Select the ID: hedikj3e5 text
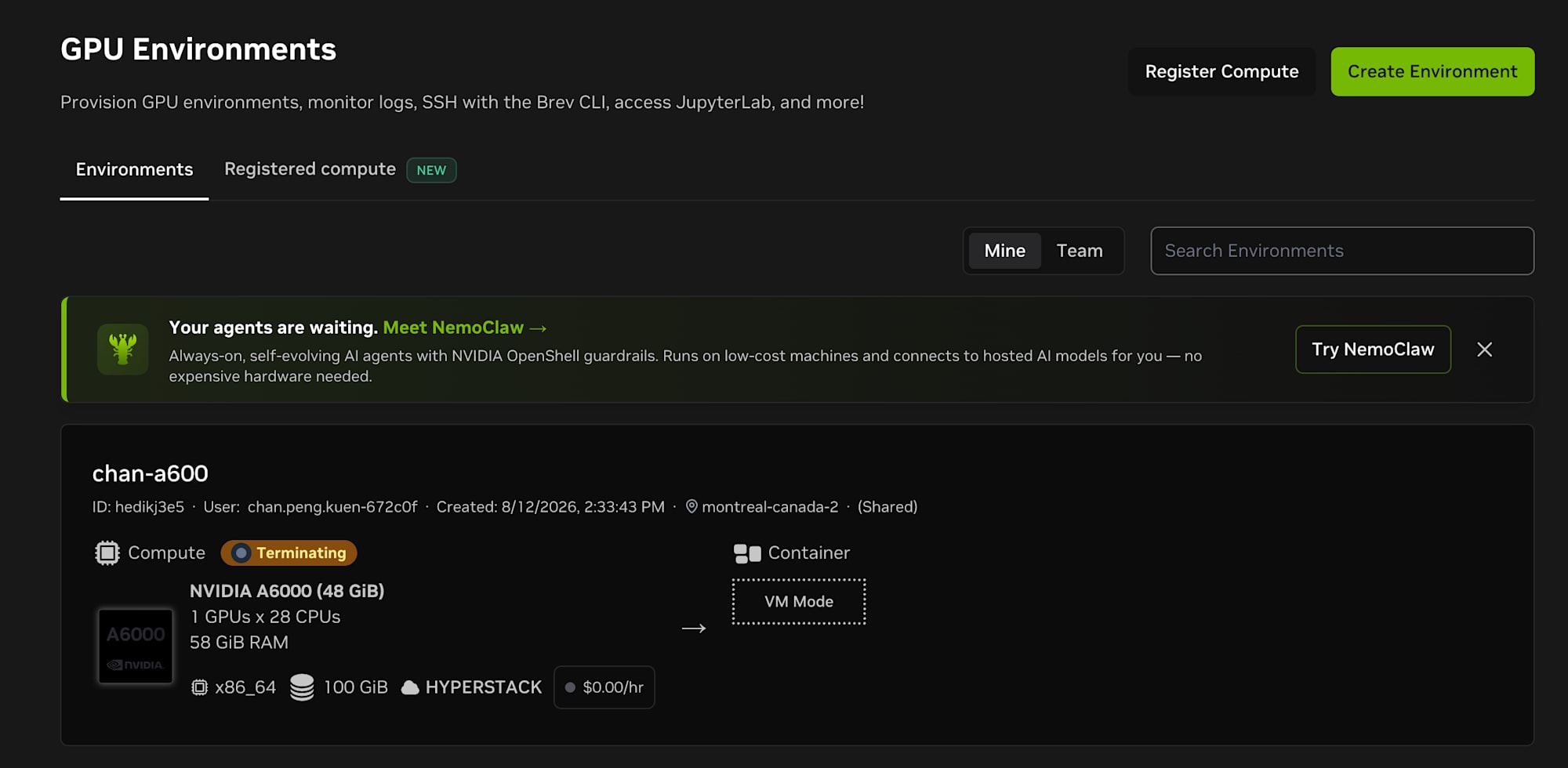The height and width of the screenshot is (768, 1568). pyautogui.click(x=138, y=507)
